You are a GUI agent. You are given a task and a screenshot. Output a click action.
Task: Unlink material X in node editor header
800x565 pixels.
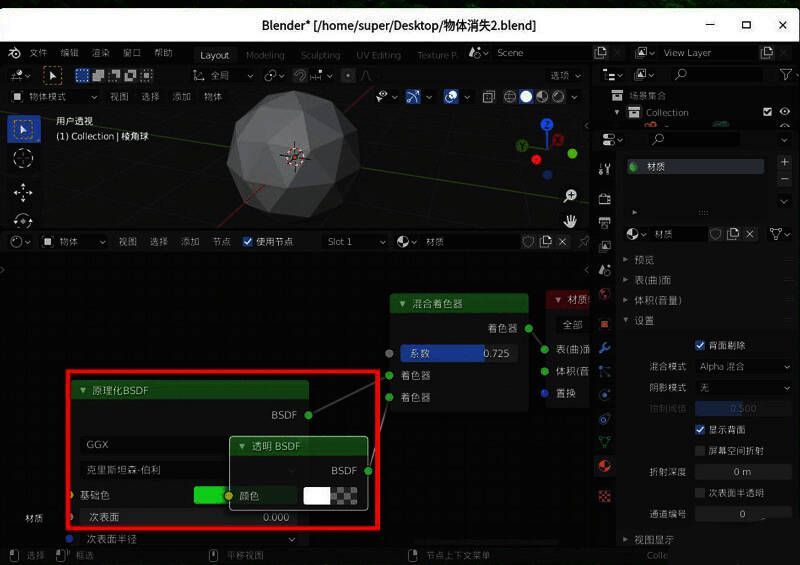[x=562, y=241]
